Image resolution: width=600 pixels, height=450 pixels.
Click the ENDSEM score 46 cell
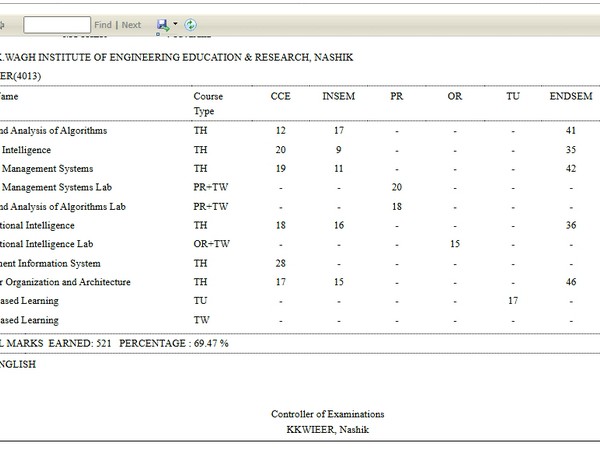click(x=569, y=282)
